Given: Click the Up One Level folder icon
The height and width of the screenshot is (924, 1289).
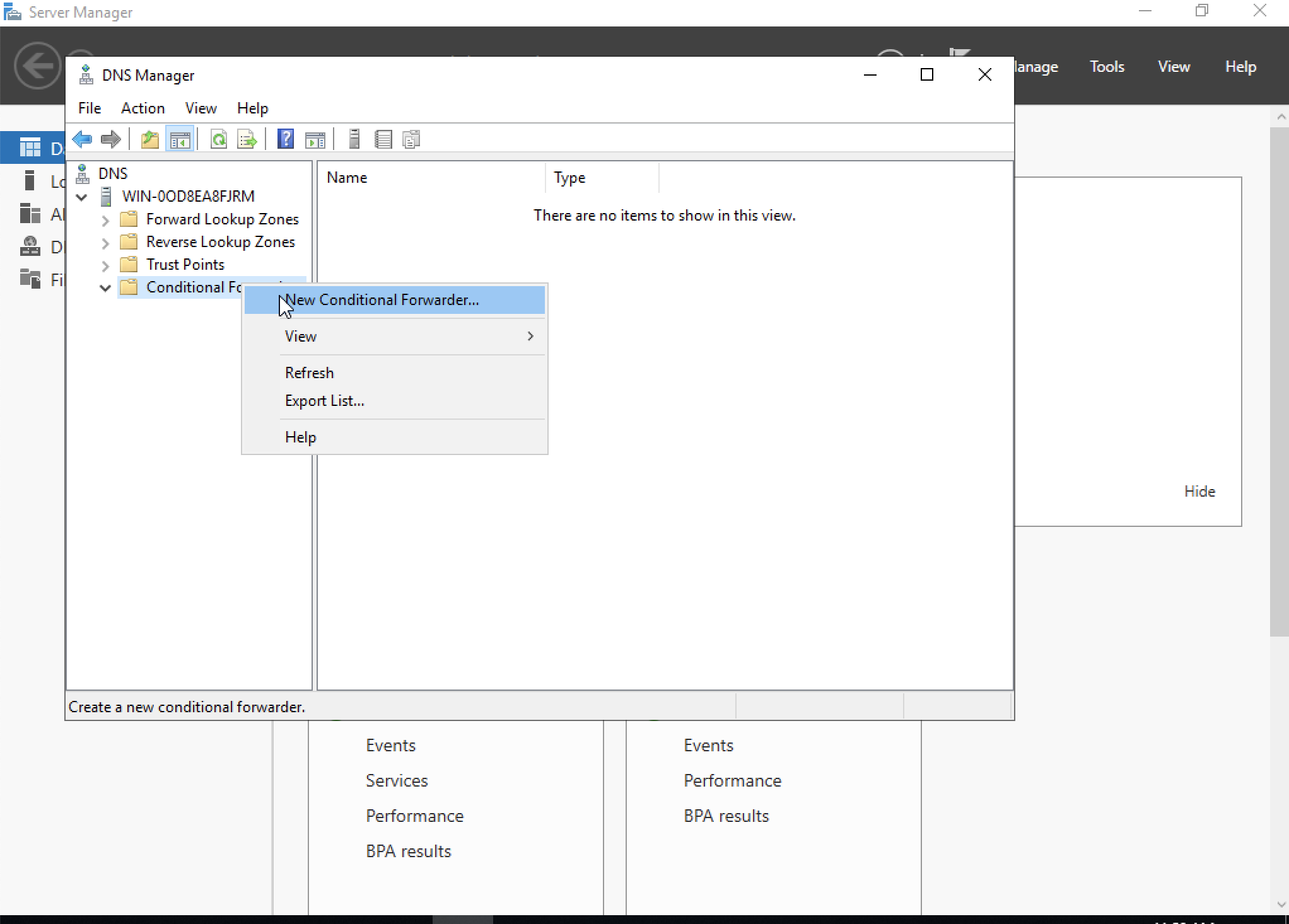Looking at the screenshot, I should [x=150, y=139].
